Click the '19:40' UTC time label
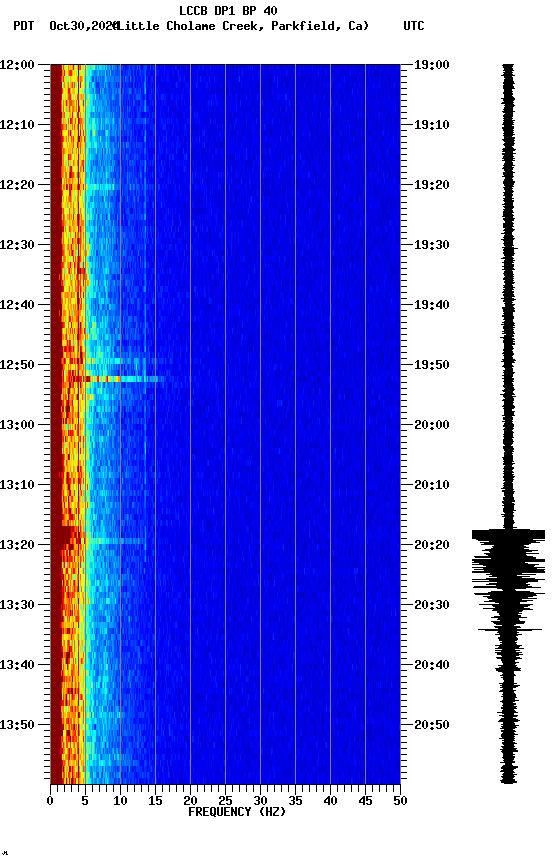 pos(432,305)
